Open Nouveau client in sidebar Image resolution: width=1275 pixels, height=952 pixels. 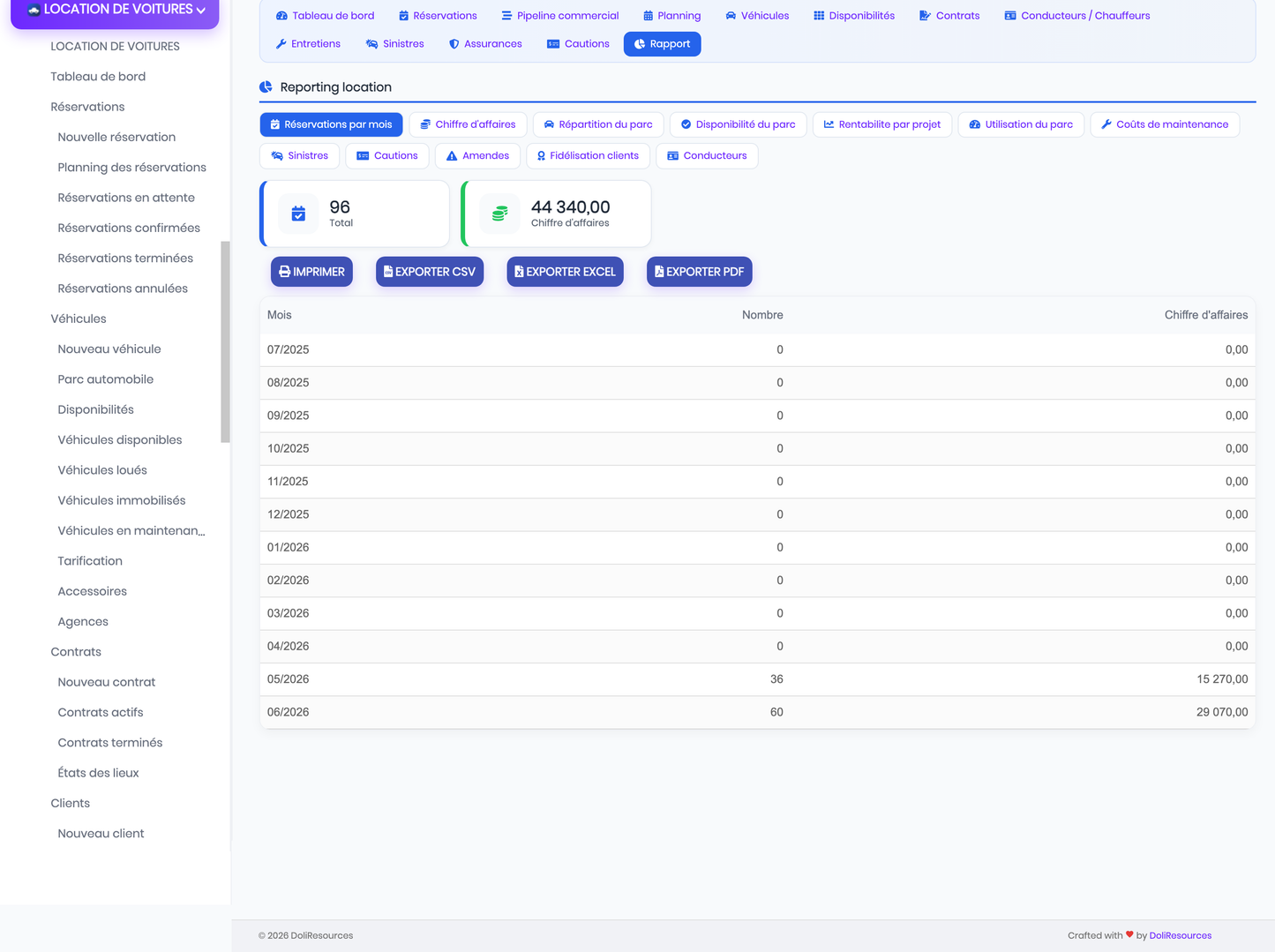click(101, 833)
